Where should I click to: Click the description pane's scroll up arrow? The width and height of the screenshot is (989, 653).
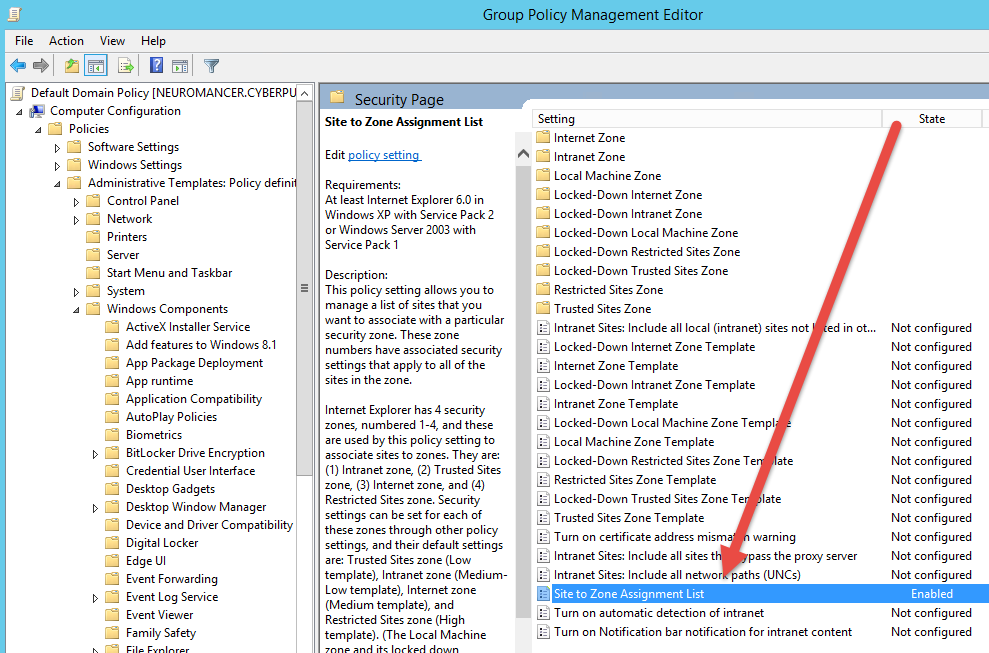pyautogui.click(x=522, y=154)
